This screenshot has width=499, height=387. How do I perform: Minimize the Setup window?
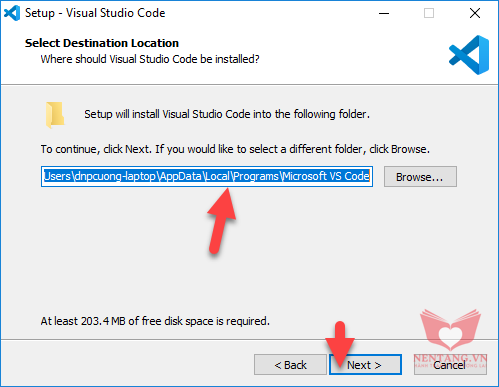tap(384, 13)
